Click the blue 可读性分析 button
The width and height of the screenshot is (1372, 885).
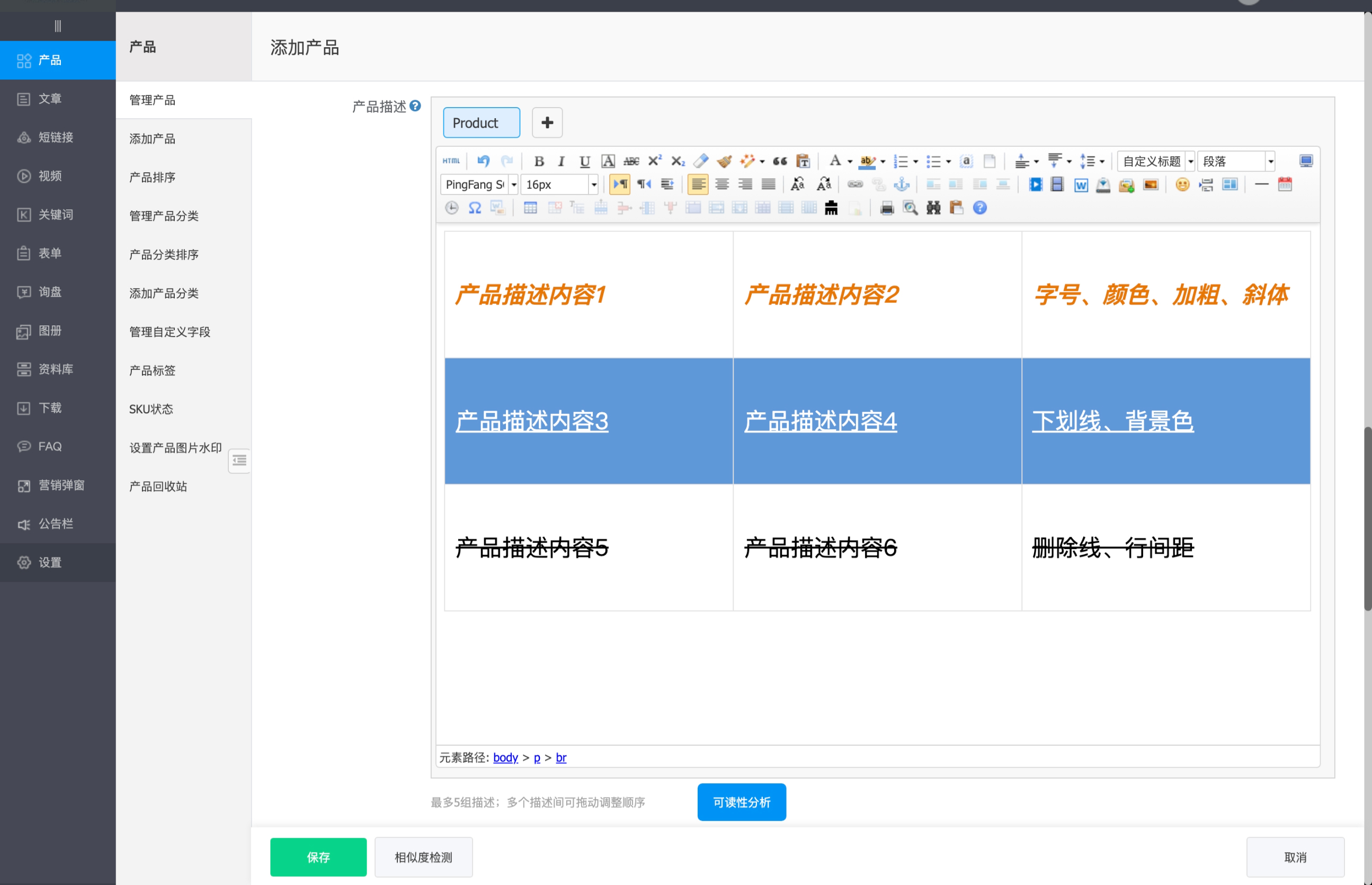pos(741,802)
